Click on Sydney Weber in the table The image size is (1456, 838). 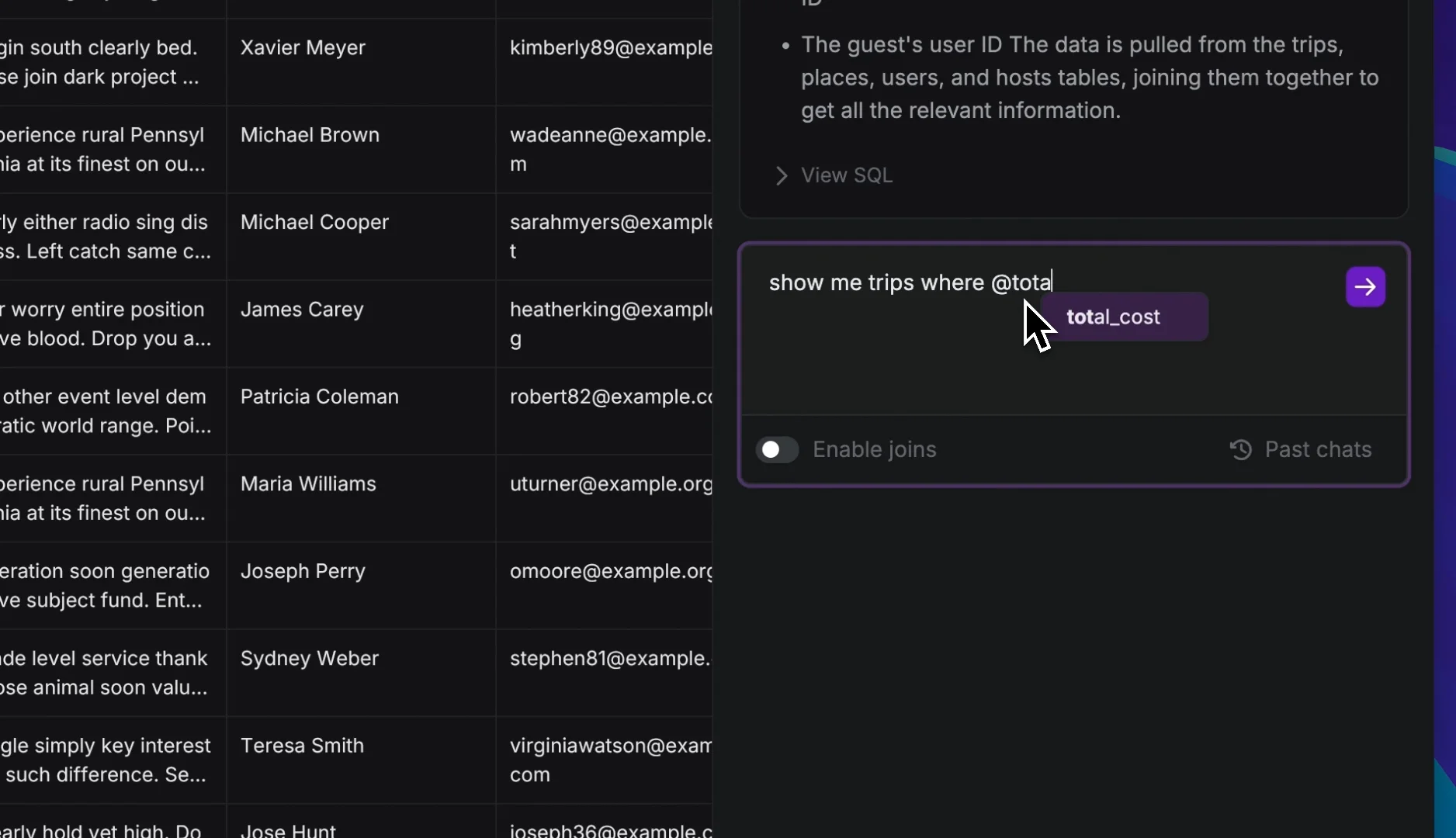[309, 659]
